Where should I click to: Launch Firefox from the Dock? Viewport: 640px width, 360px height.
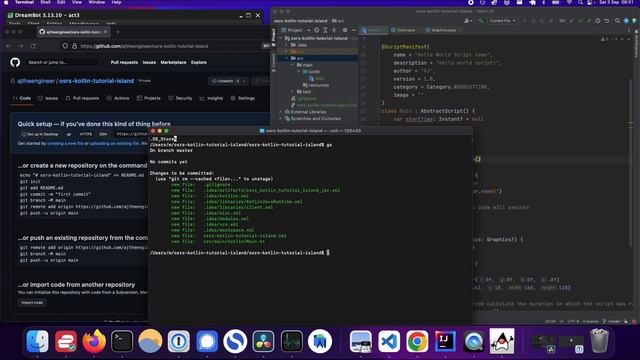click(94, 341)
